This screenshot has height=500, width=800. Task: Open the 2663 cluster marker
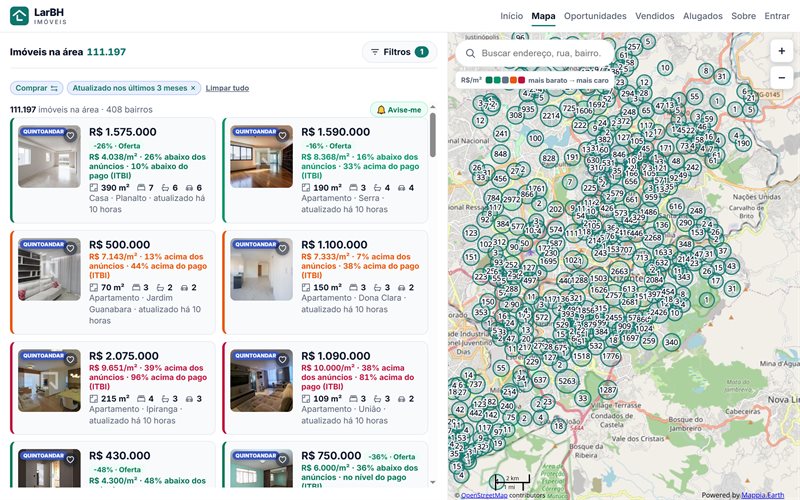(x=619, y=271)
